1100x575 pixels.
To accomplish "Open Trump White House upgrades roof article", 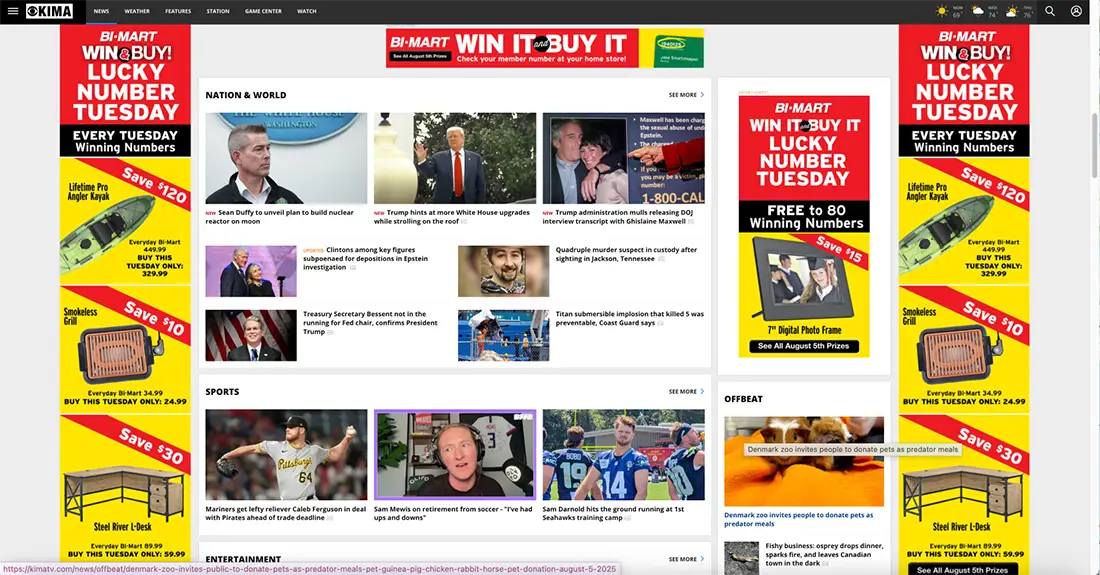I will (452, 217).
